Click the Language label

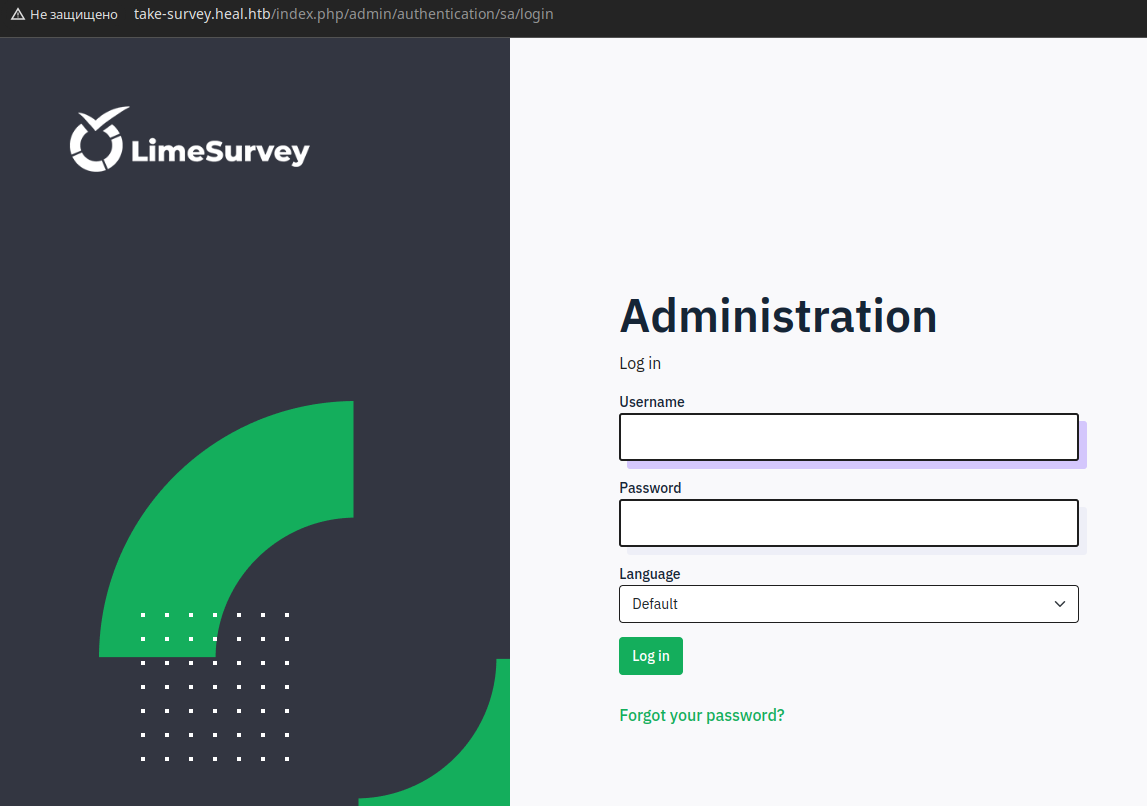pos(650,574)
